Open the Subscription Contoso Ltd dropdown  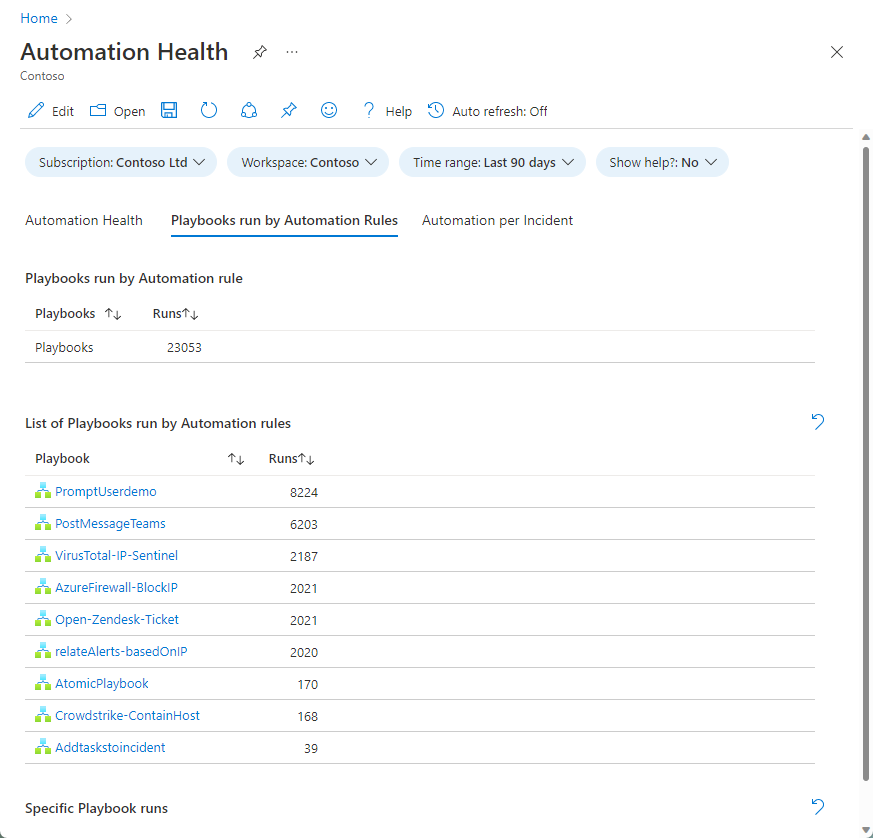pyautogui.click(x=120, y=162)
